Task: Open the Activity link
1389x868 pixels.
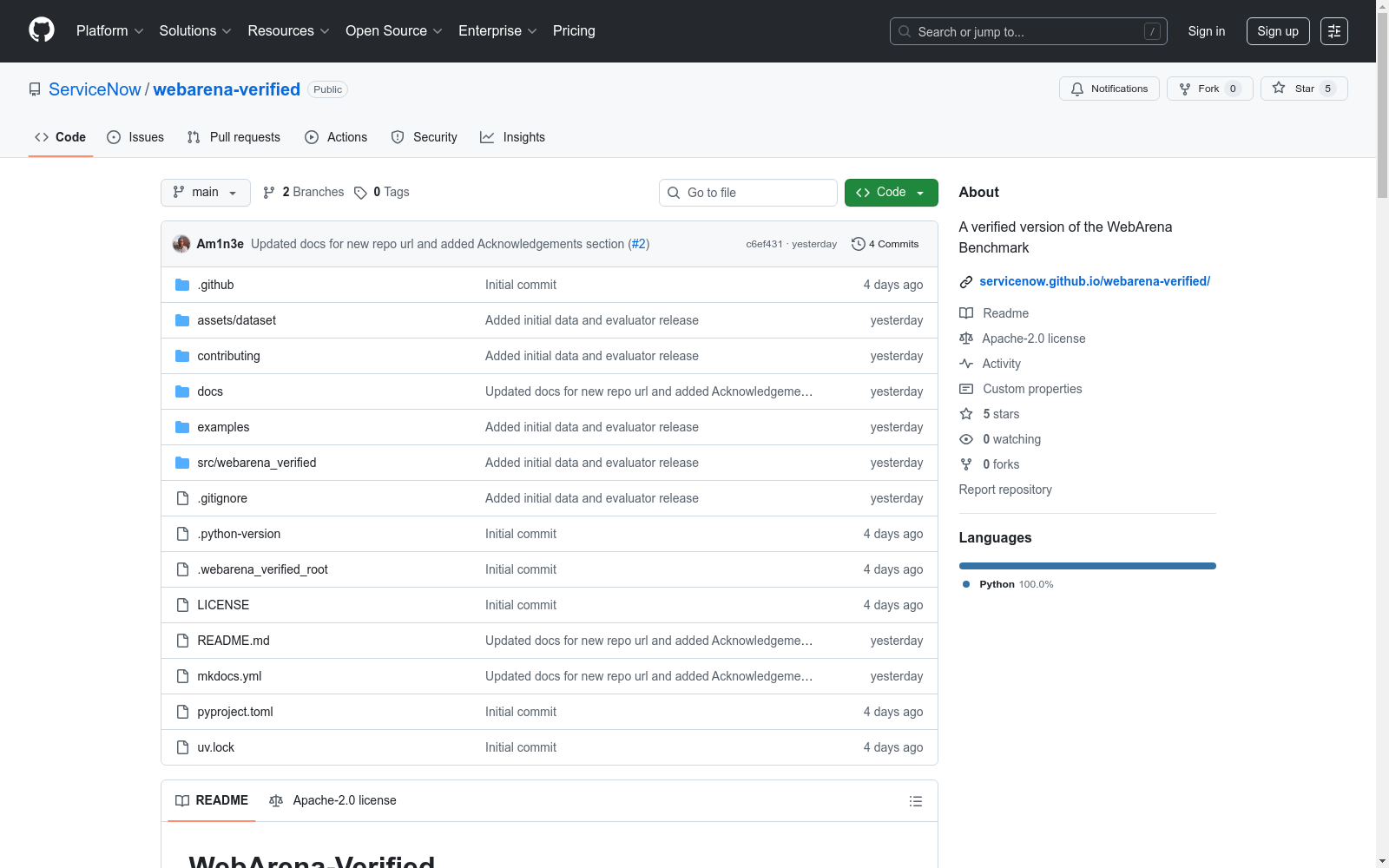Action: pyautogui.click(x=991, y=364)
